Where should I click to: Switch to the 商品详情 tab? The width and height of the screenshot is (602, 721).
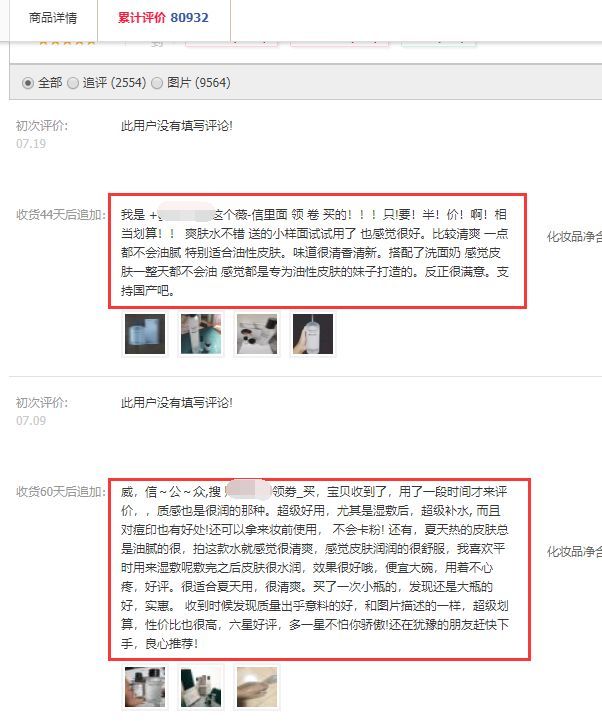[x=53, y=18]
